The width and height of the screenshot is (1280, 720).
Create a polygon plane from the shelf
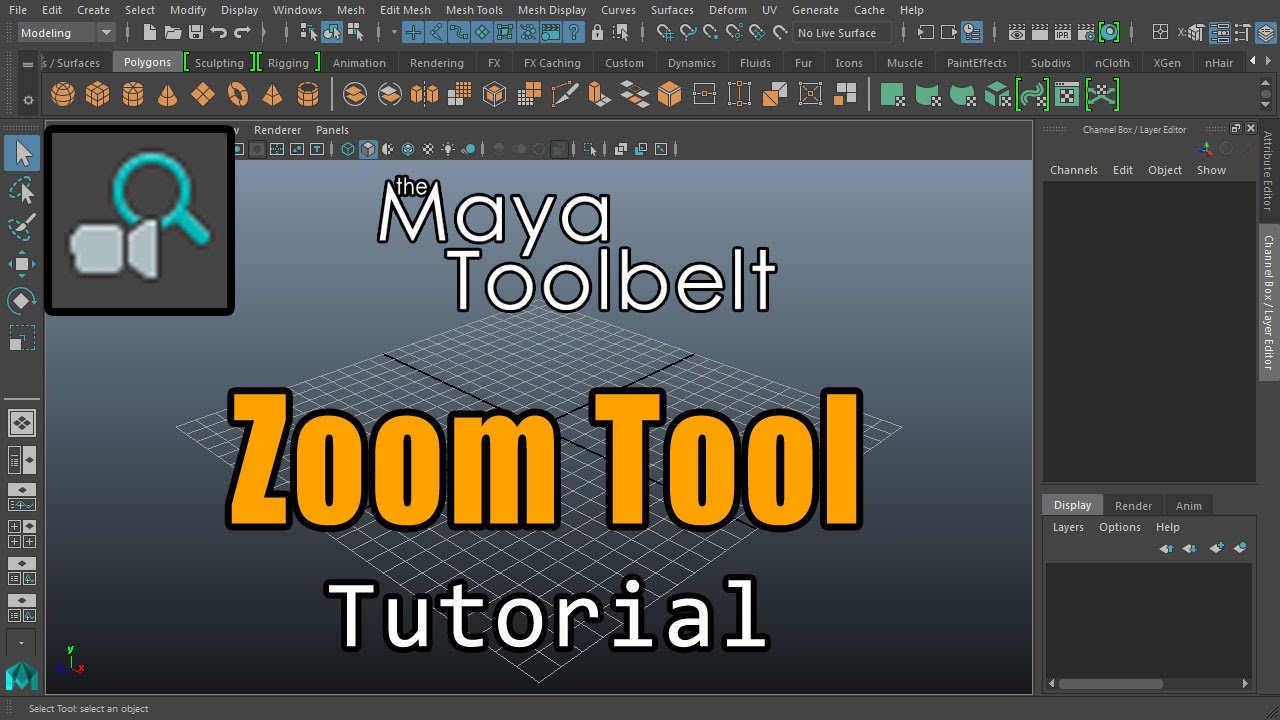point(203,95)
